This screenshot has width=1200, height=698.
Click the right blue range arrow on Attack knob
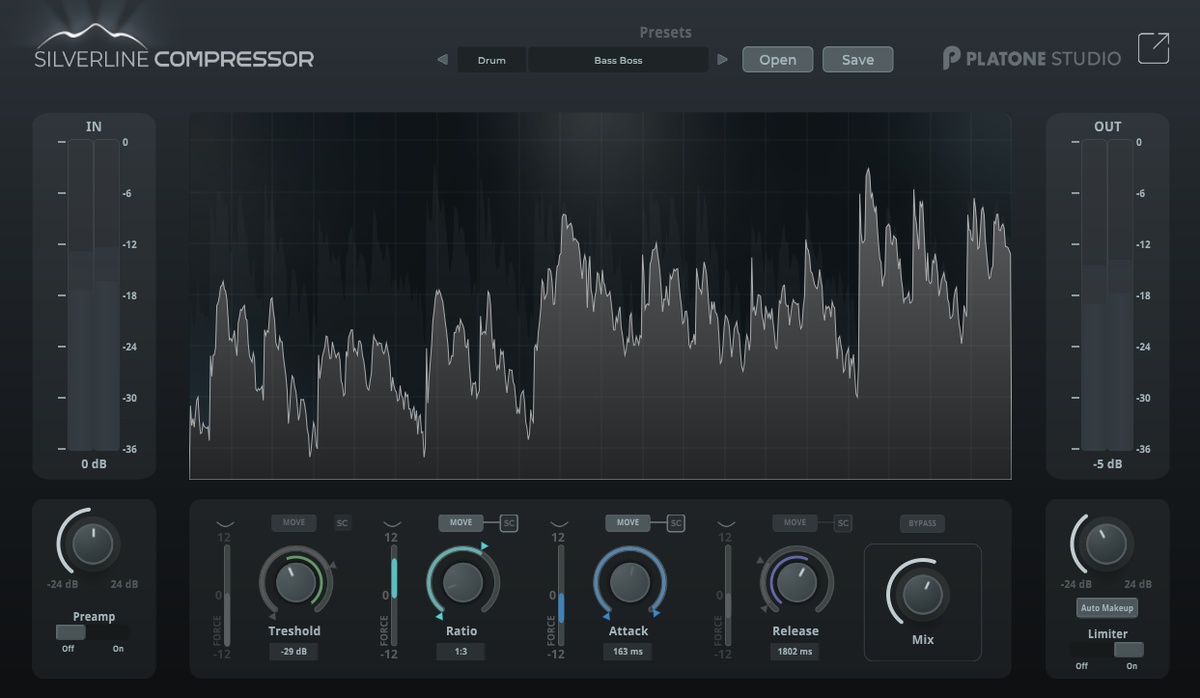click(656, 614)
